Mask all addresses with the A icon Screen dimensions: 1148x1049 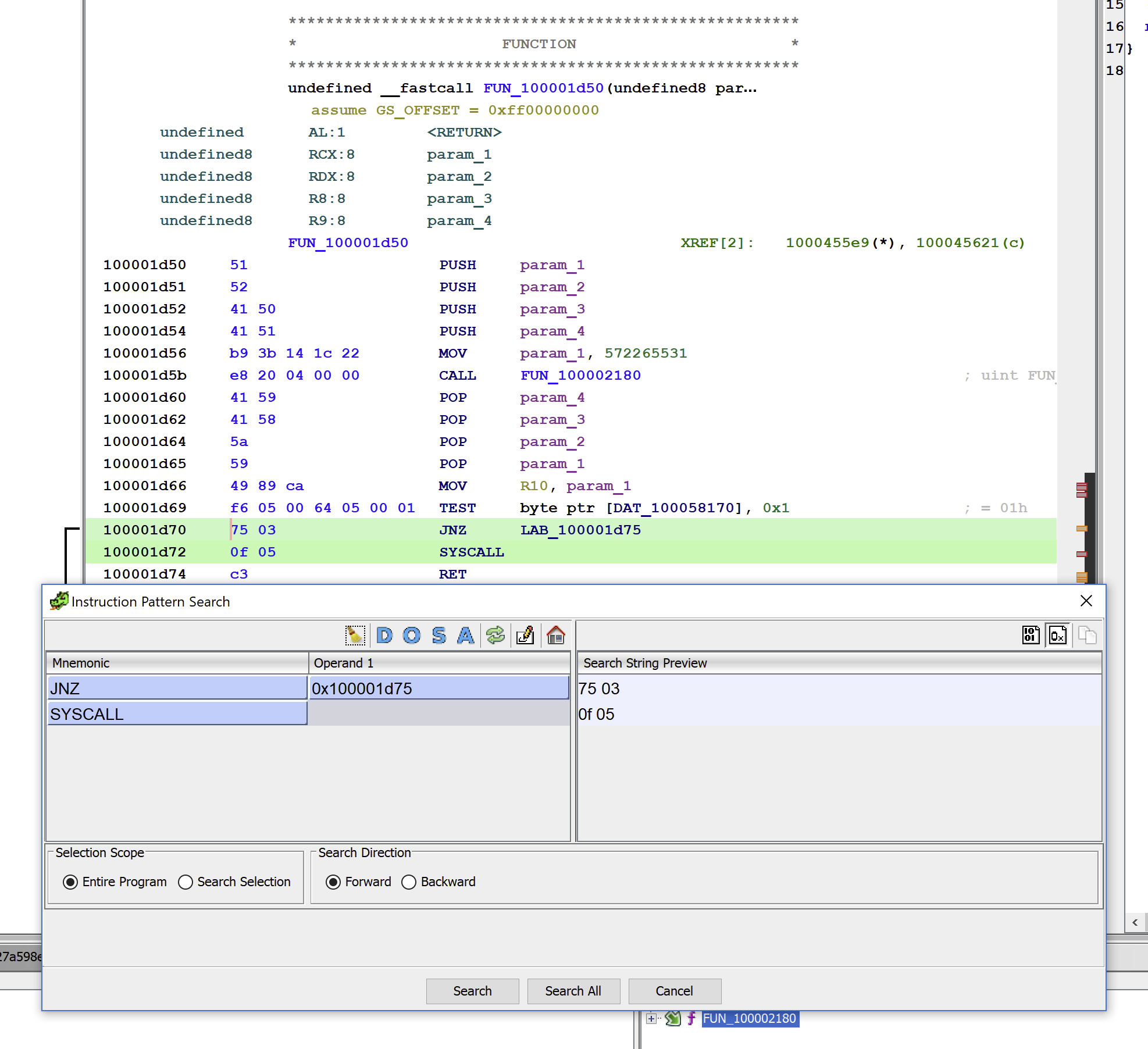click(466, 635)
